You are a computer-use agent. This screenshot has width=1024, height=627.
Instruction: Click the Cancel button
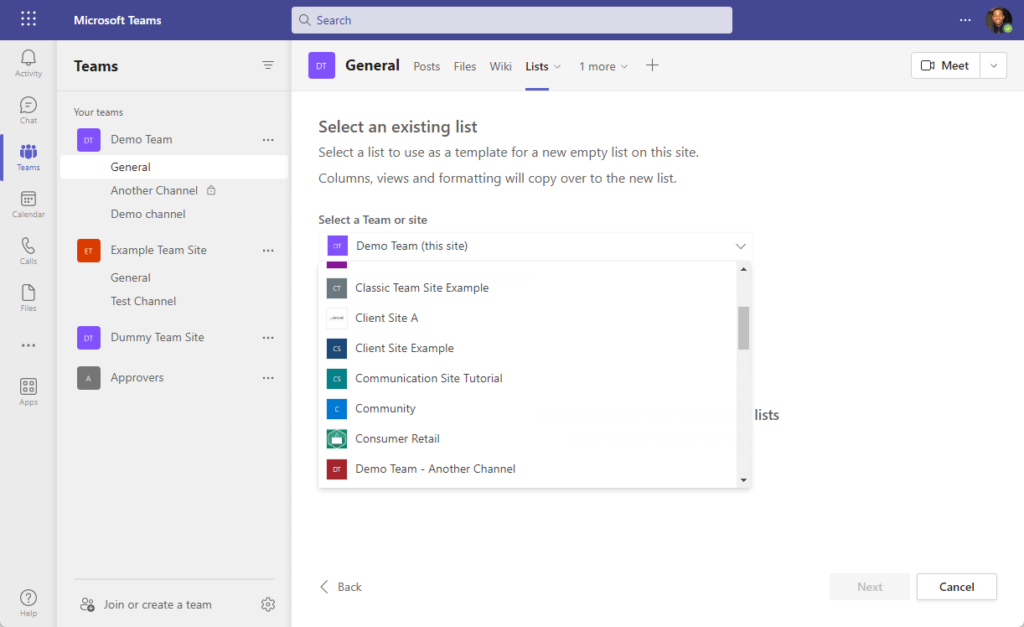click(957, 587)
